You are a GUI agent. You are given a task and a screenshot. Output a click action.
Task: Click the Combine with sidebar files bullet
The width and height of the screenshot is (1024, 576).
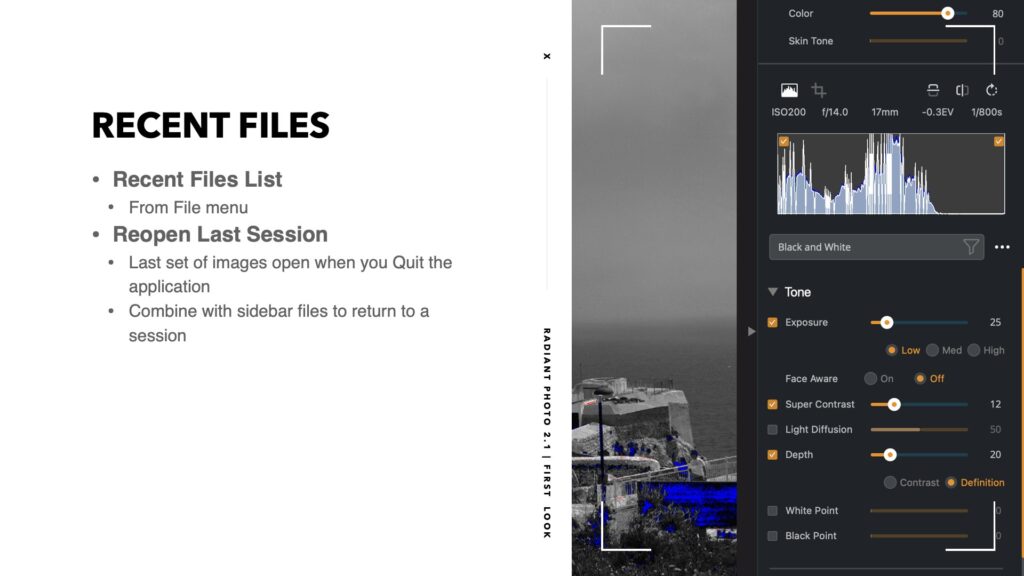279,323
